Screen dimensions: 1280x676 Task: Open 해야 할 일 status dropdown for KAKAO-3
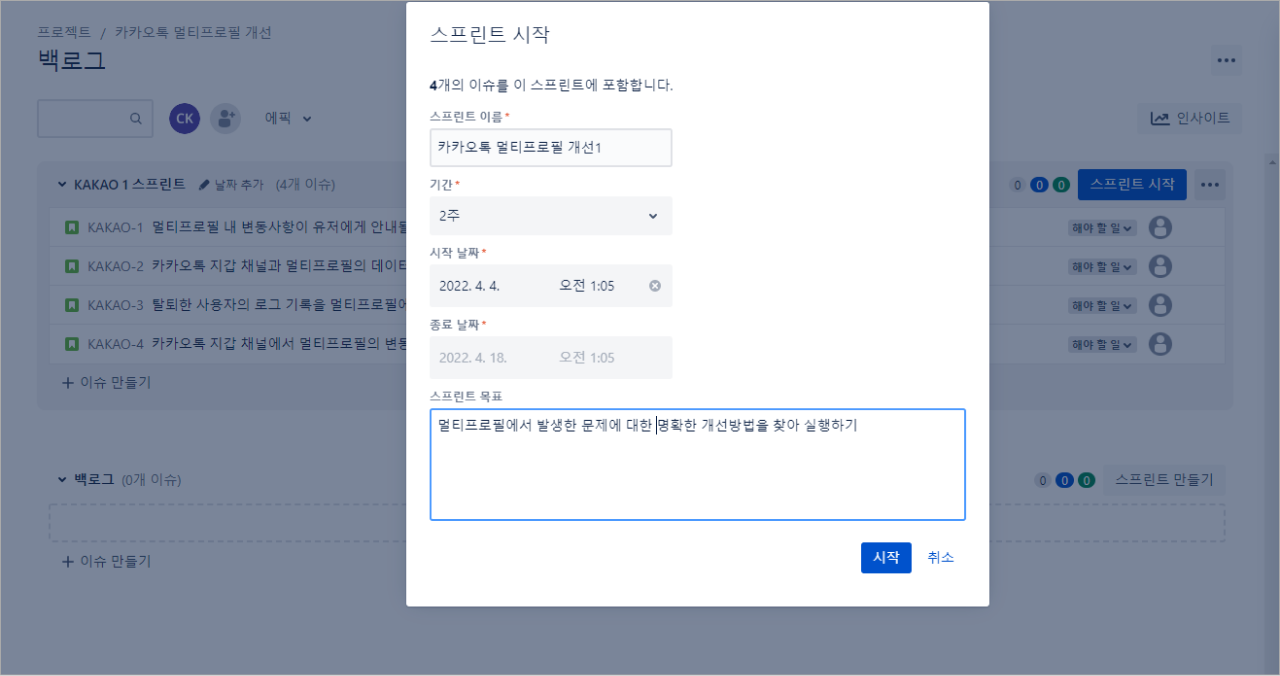click(1102, 306)
